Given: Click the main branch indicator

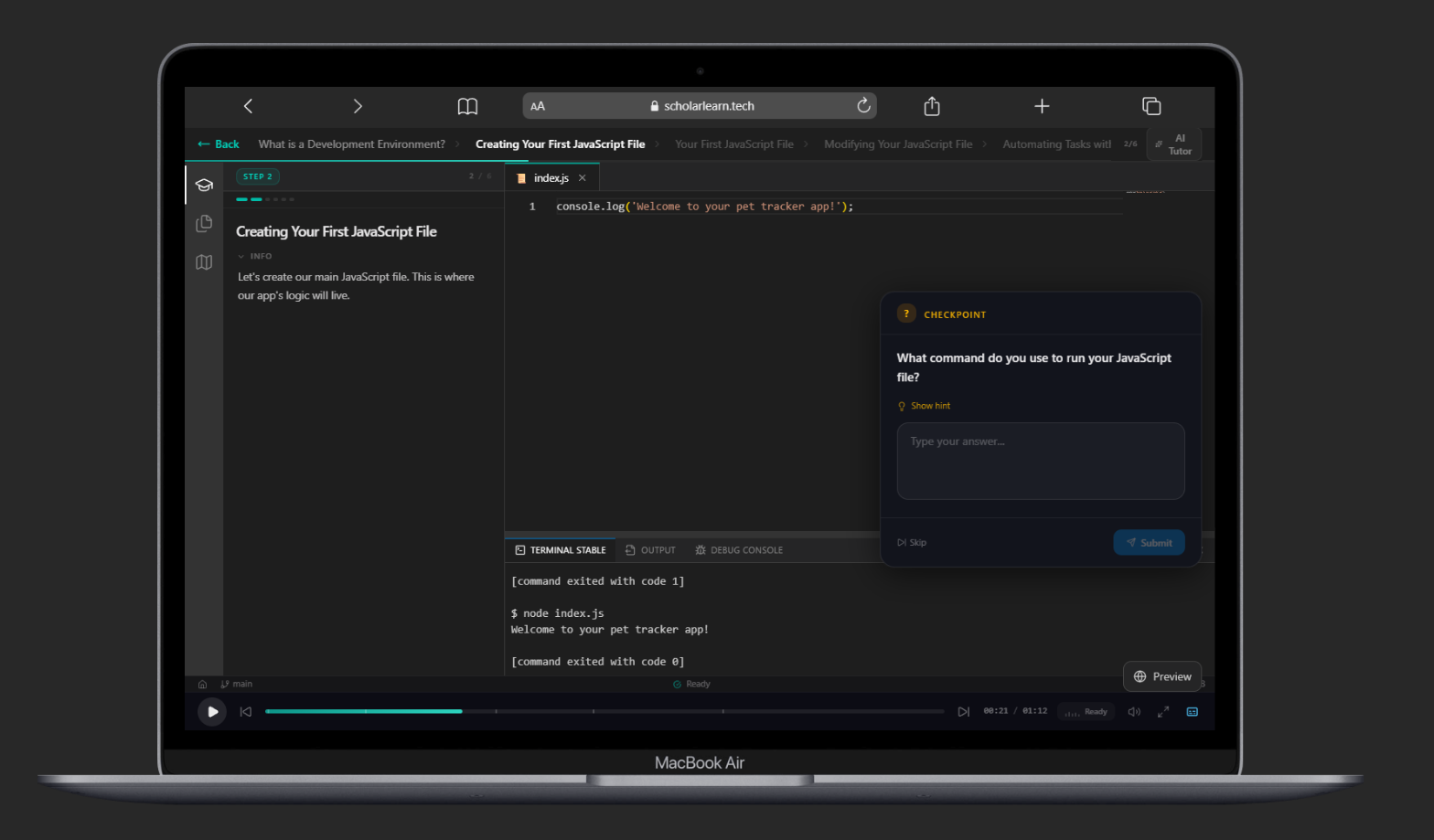Looking at the screenshot, I should click(237, 684).
